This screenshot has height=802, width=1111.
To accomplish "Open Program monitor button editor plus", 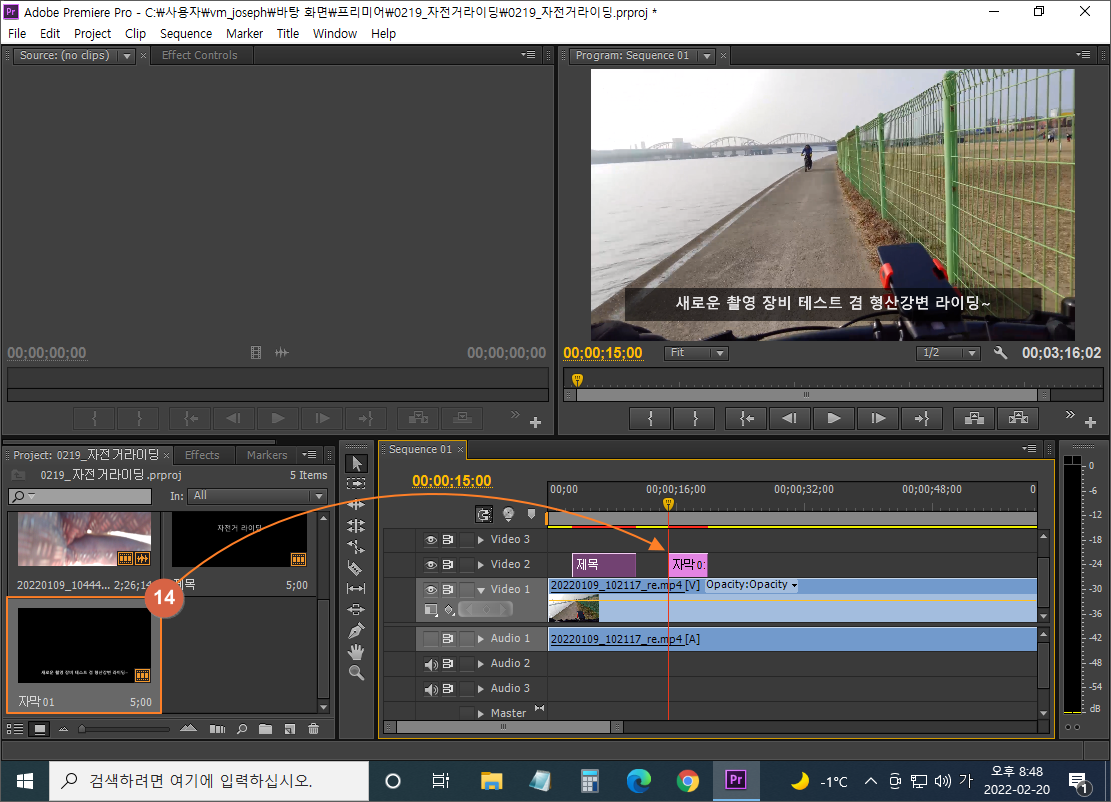I will click(1090, 423).
